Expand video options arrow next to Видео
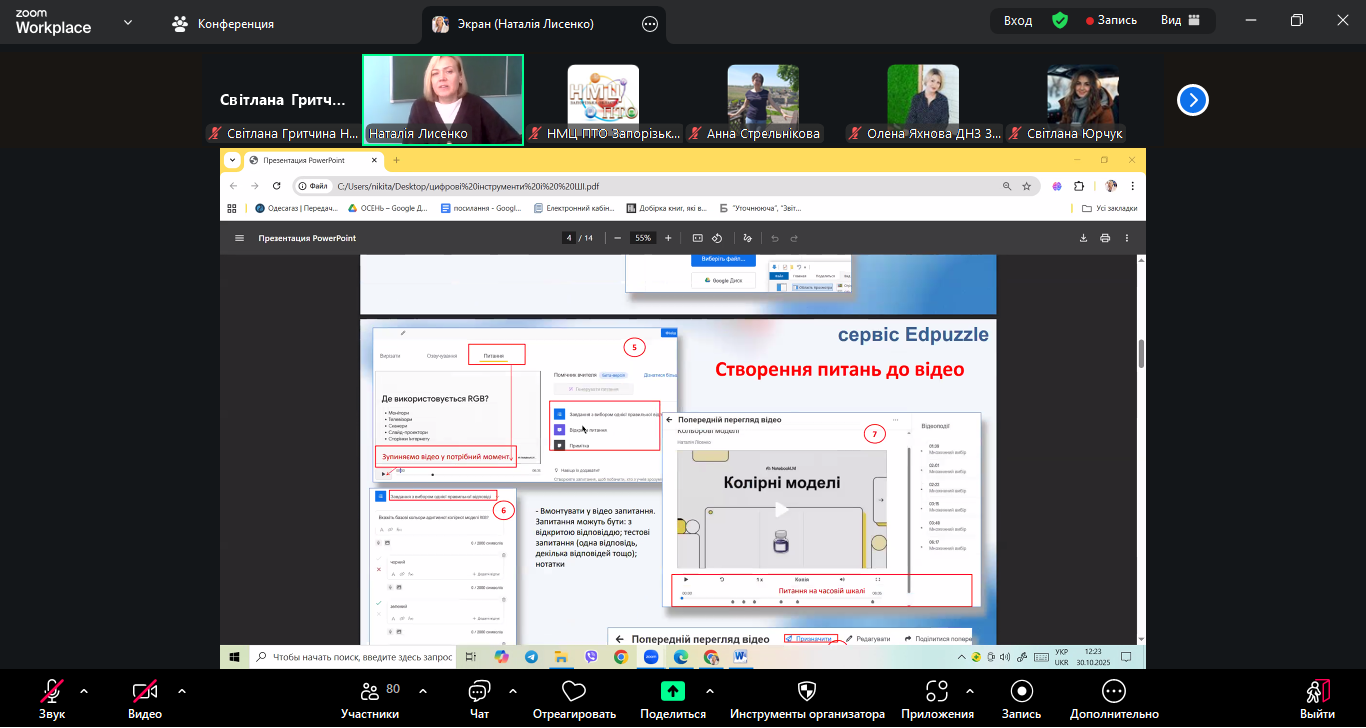The width and height of the screenshot is (1366, 728). tap(182, 691)
